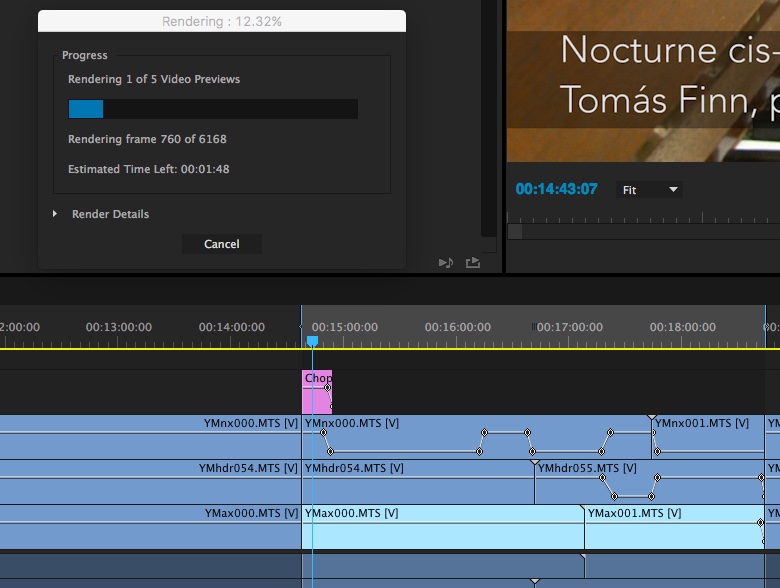Click the Rendering 1 of 5 Video Previews text
The width and height of the screenshot is (780, 588).
click(154, 79)
